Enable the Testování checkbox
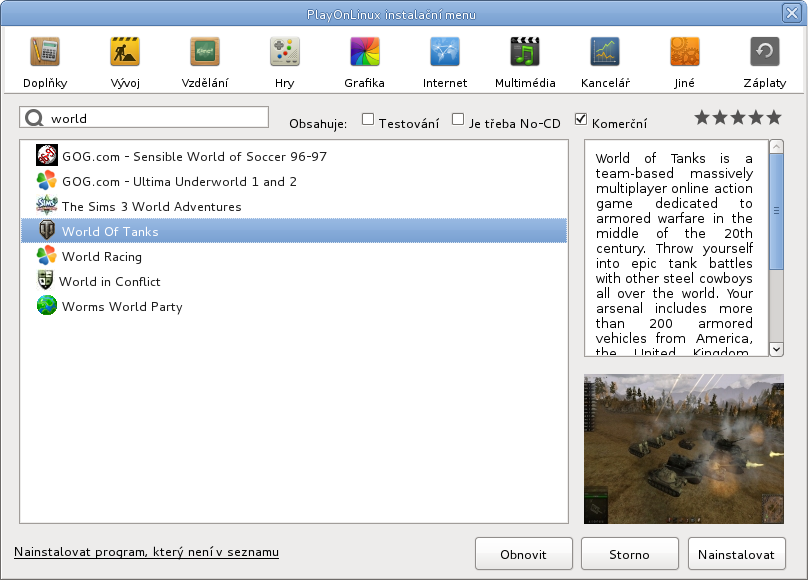 click(x=367, y=120)
